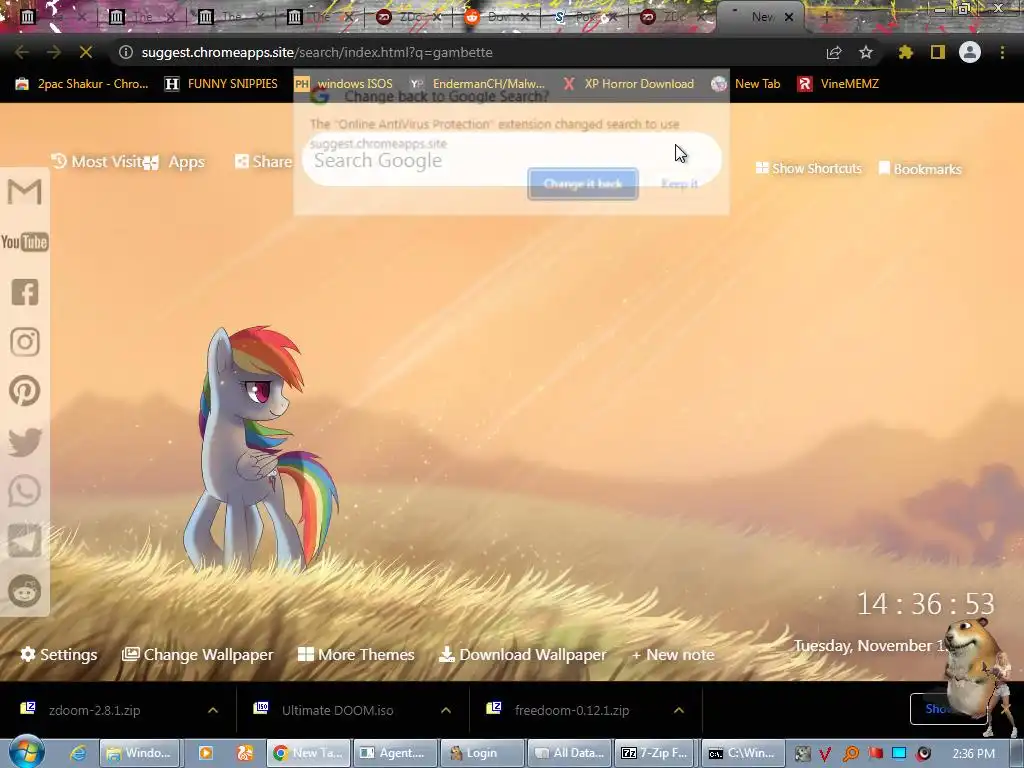Click Show Shortcuts
The image size is (1024, 768).
[x=808, y=168]
